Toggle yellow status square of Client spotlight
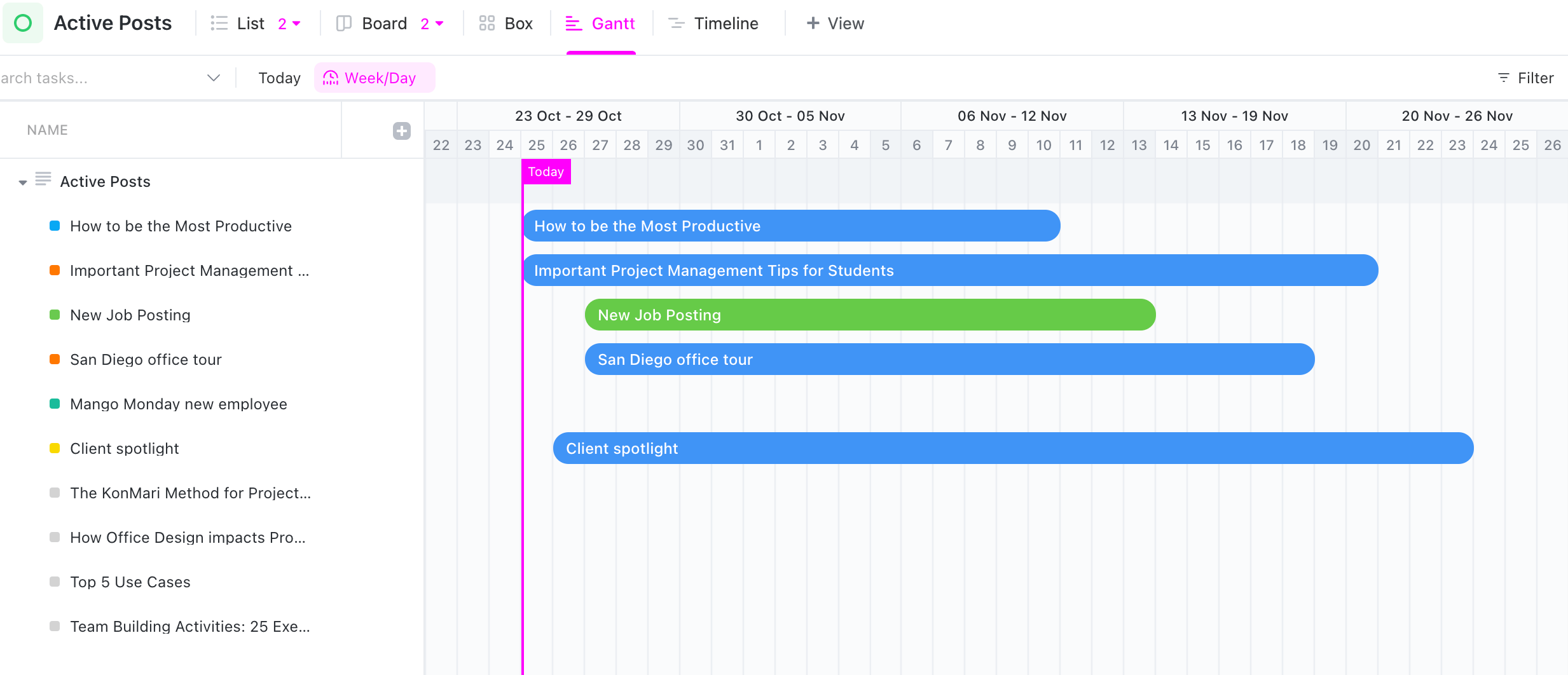The height and width of the screenshot is (675, 1568). point(55,448)
